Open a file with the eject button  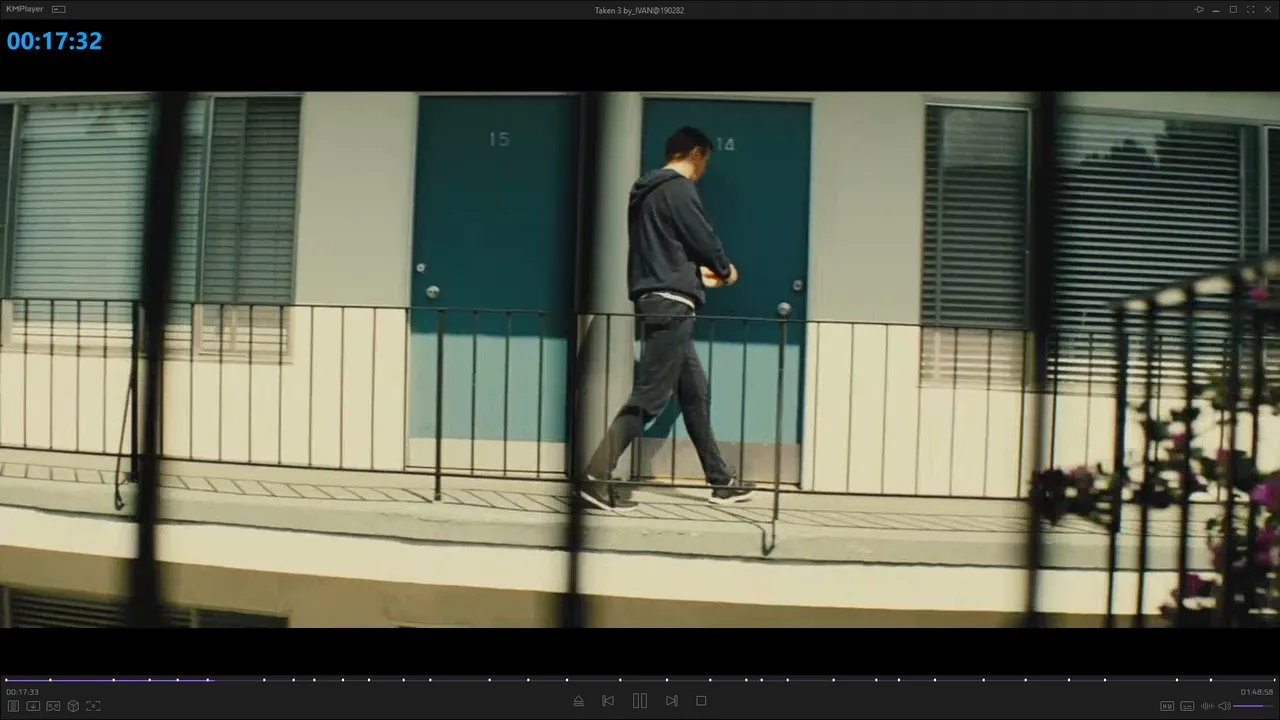coord(578,701)
